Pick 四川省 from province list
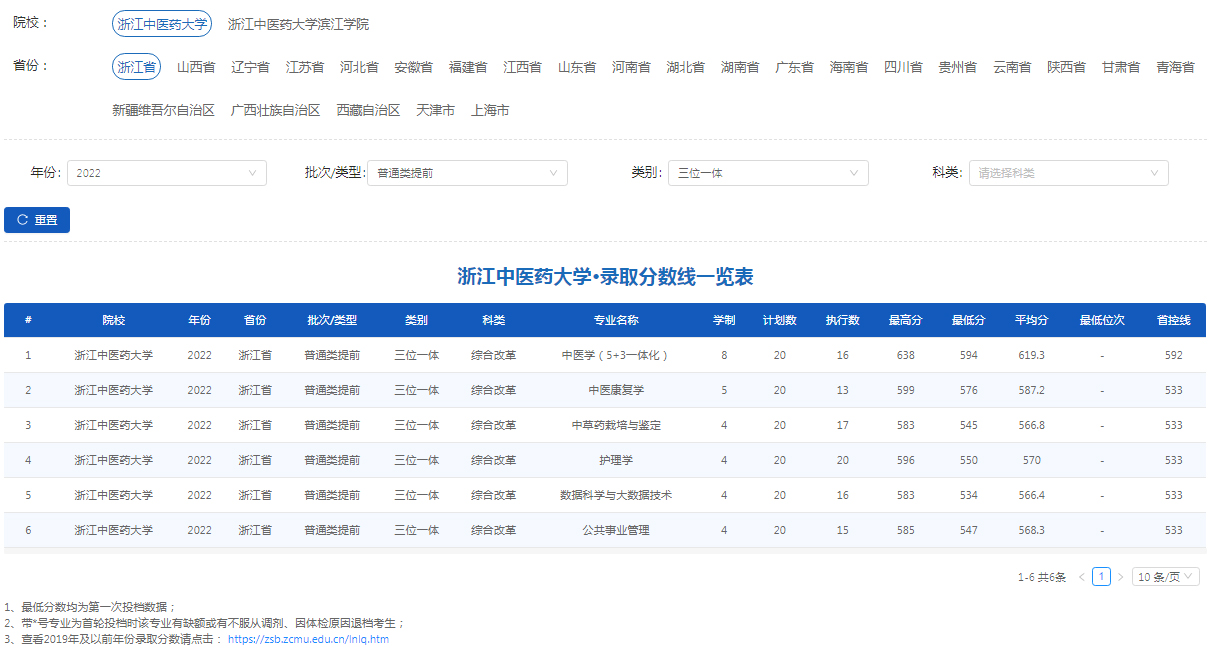1210x654 pixels. click(x=903, y=67)
